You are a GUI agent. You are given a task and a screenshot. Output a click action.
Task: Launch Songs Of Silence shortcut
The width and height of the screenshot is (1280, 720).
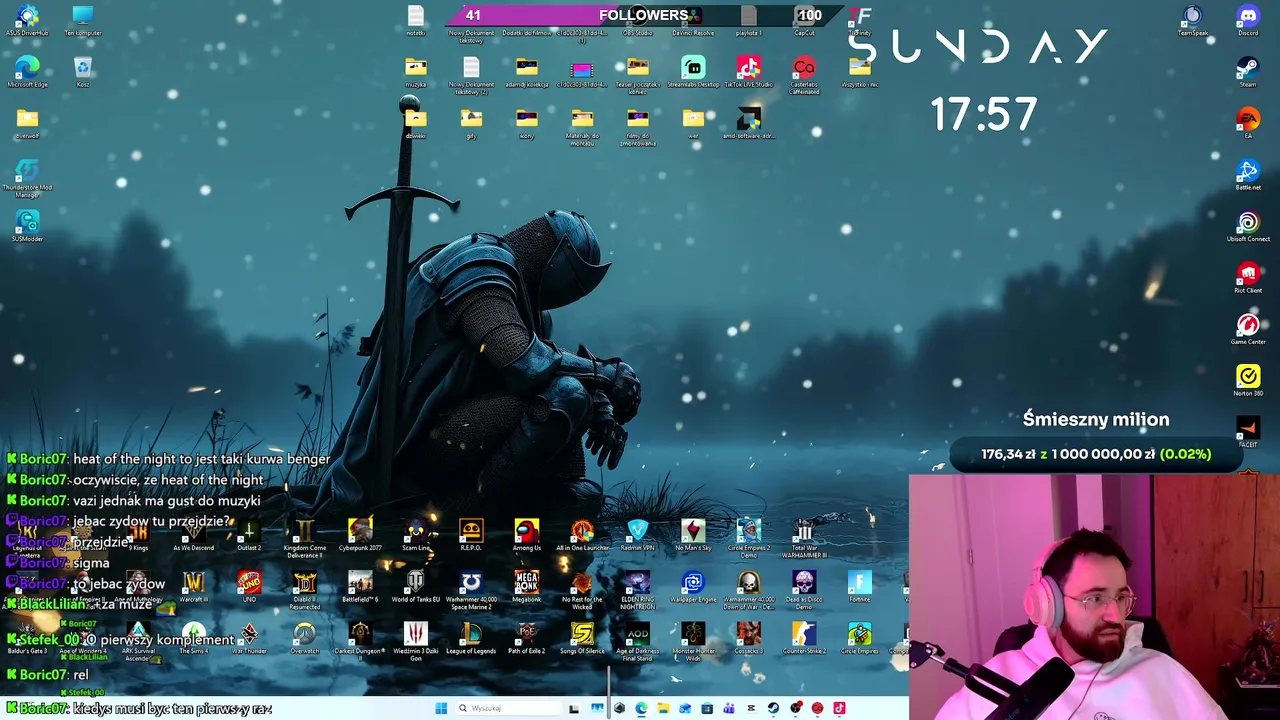pos(582,638)
